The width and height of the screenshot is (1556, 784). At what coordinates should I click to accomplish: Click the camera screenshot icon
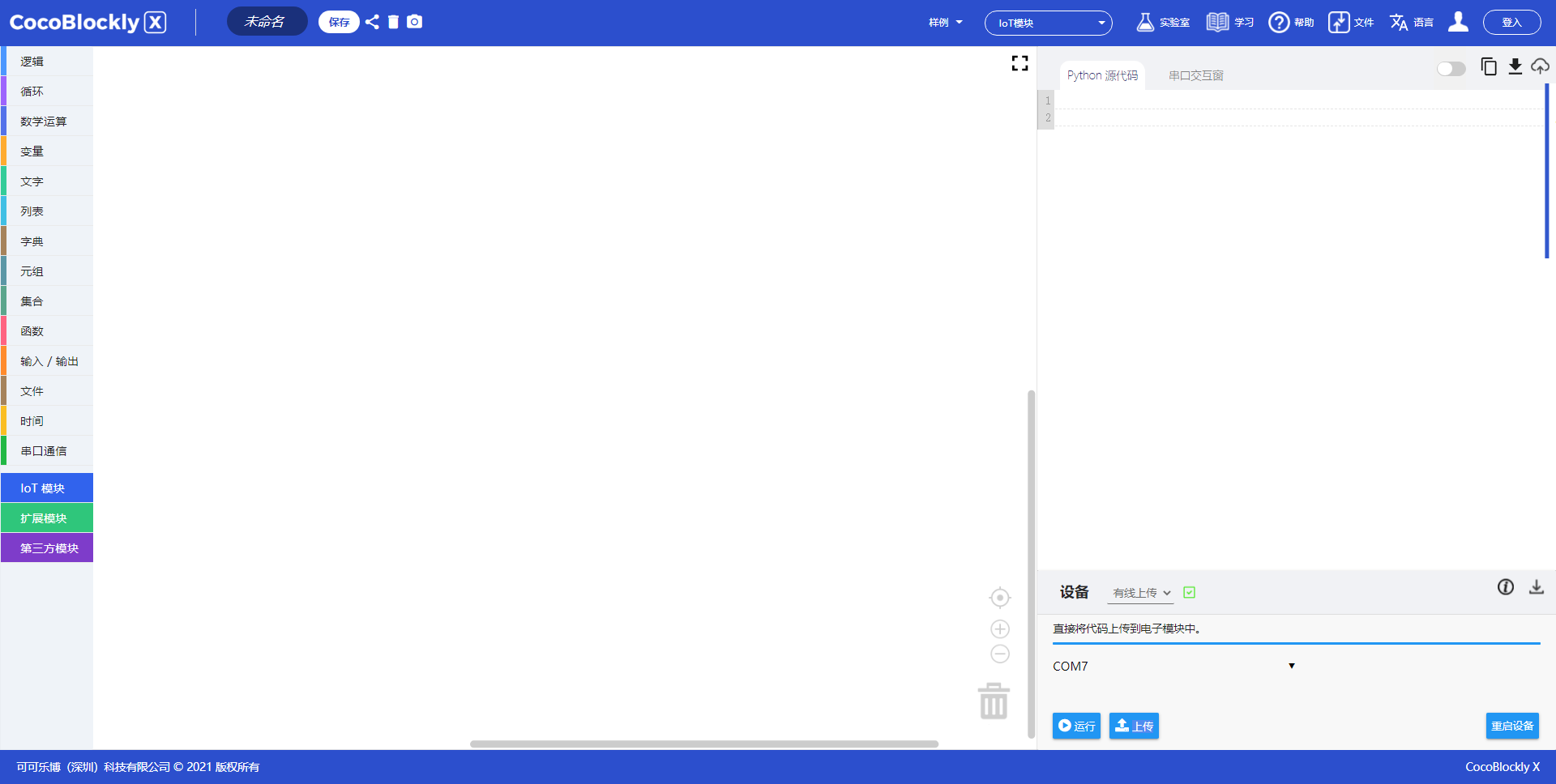click(x=414, y=22)
